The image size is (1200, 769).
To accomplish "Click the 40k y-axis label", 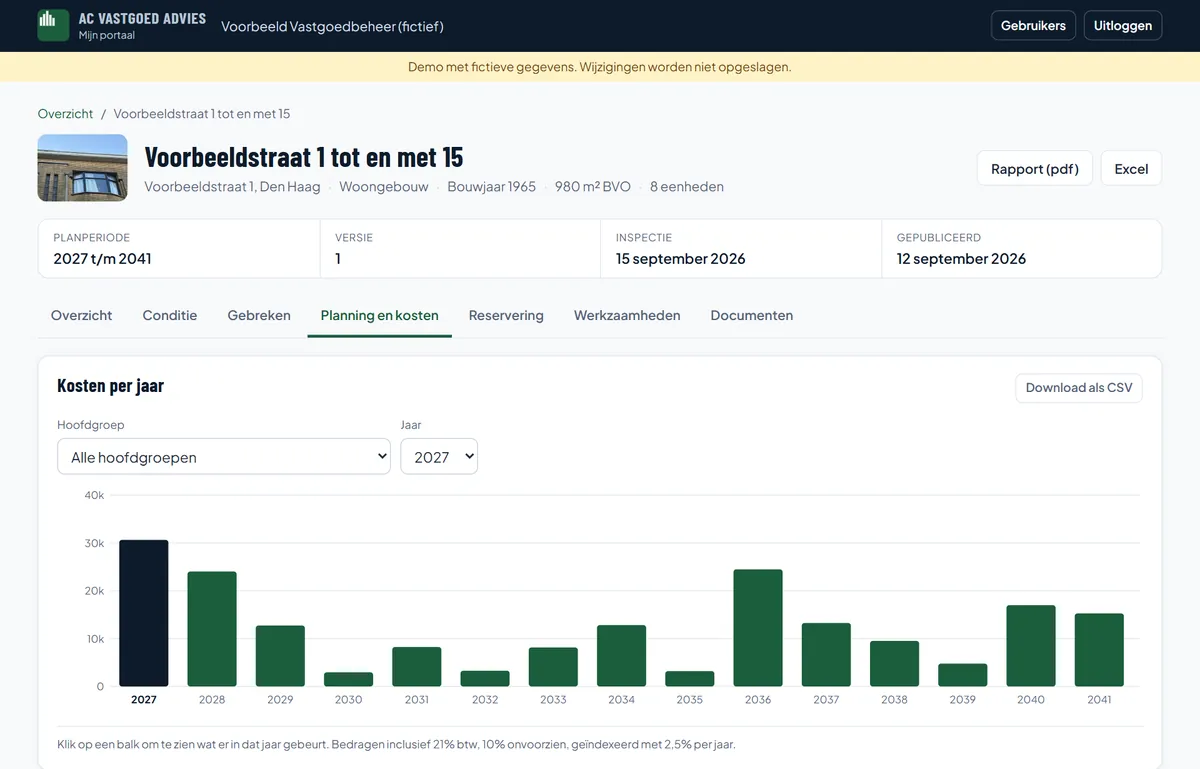I will pos(94,495).
